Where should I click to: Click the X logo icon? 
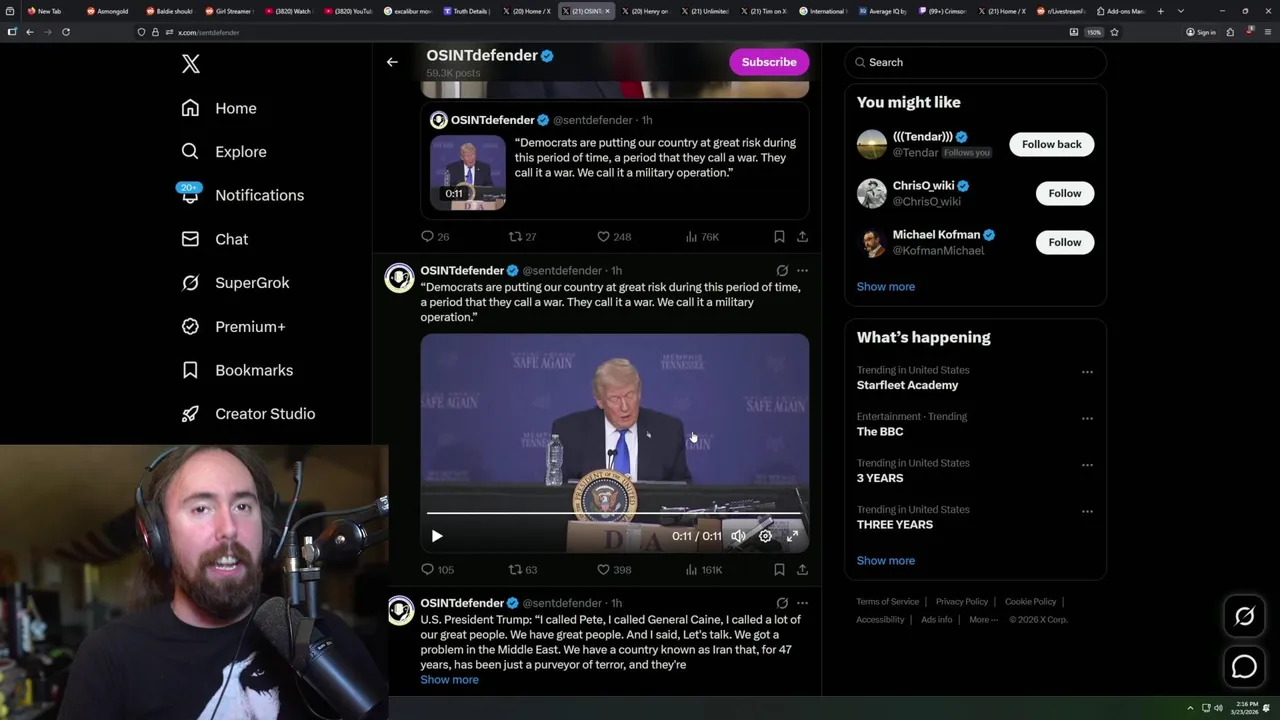(191, 64)
